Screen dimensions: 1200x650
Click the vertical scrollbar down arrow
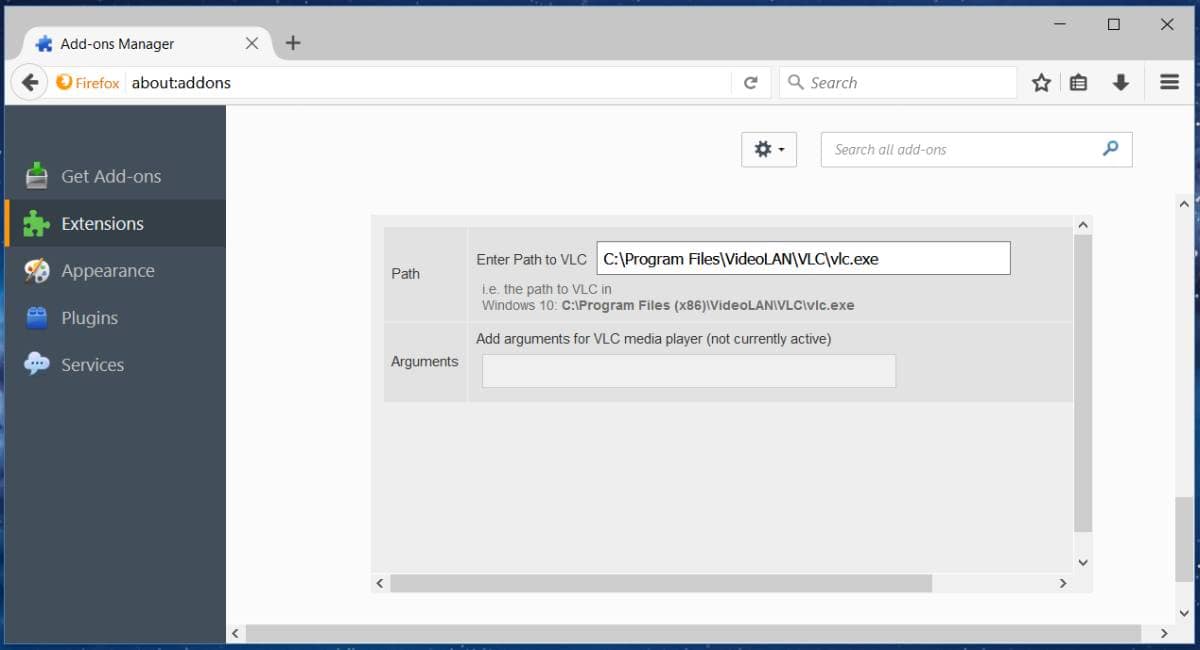point(1083,562)
